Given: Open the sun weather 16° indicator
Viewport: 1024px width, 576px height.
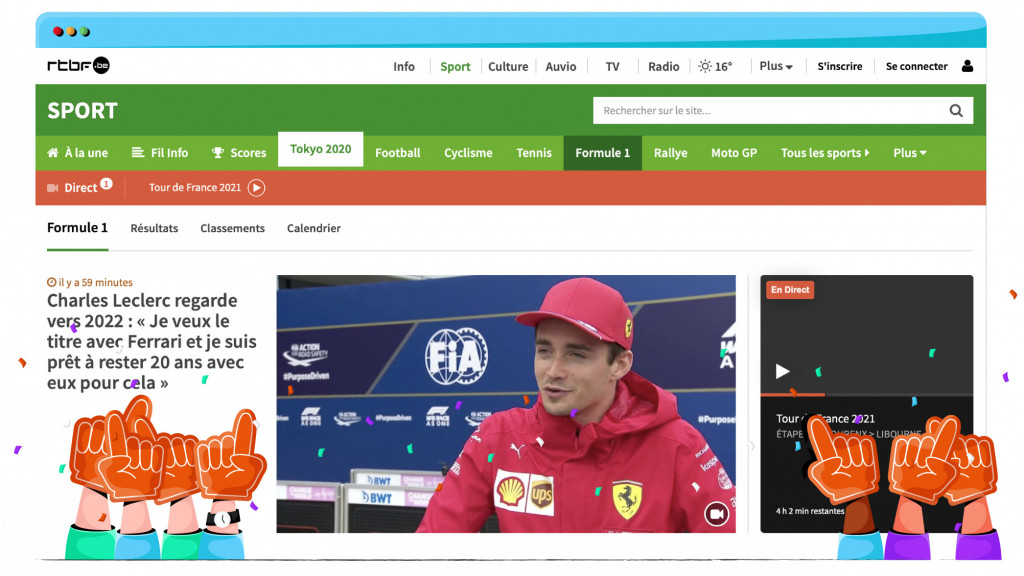Looking at the screenshot, I should tap(715, 66).
